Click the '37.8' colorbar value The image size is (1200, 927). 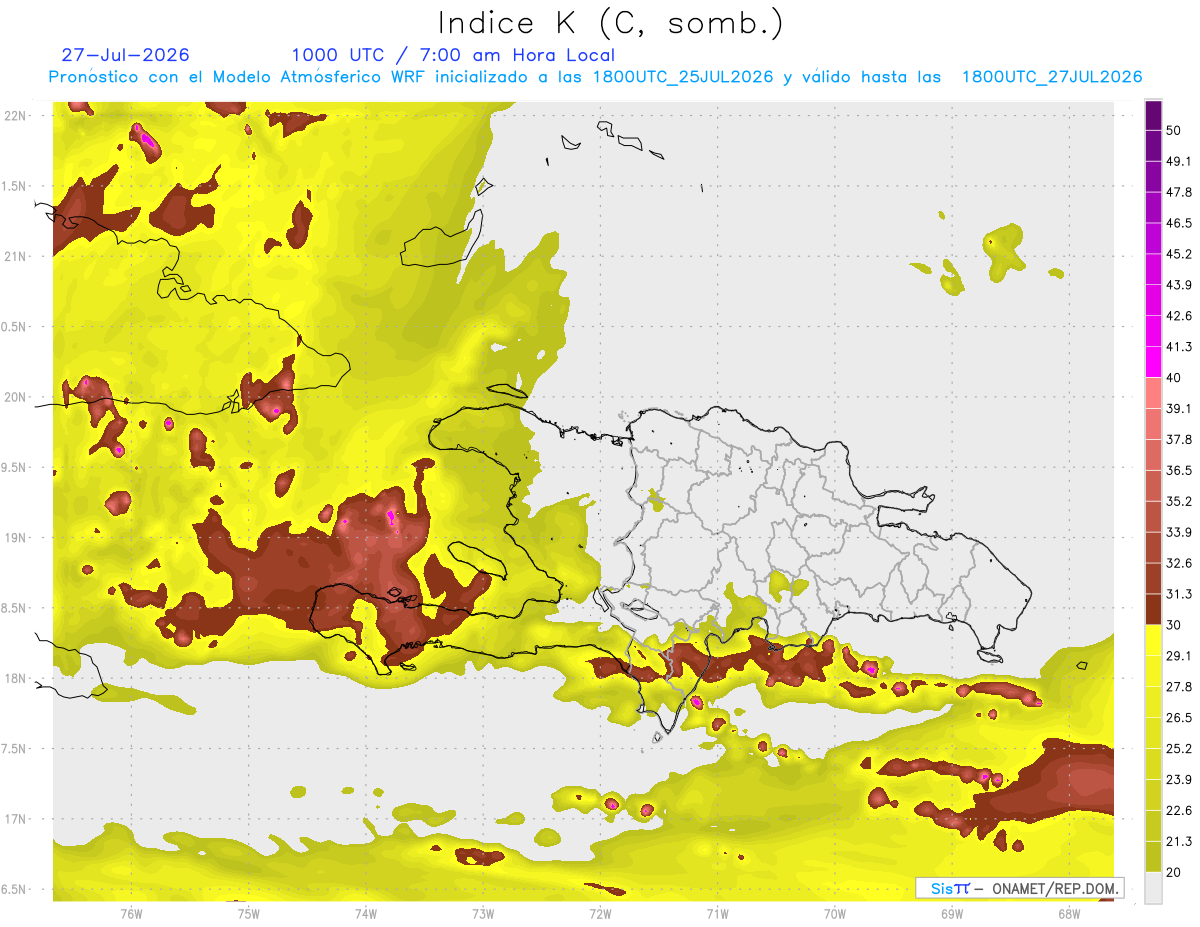[1180, 440]
